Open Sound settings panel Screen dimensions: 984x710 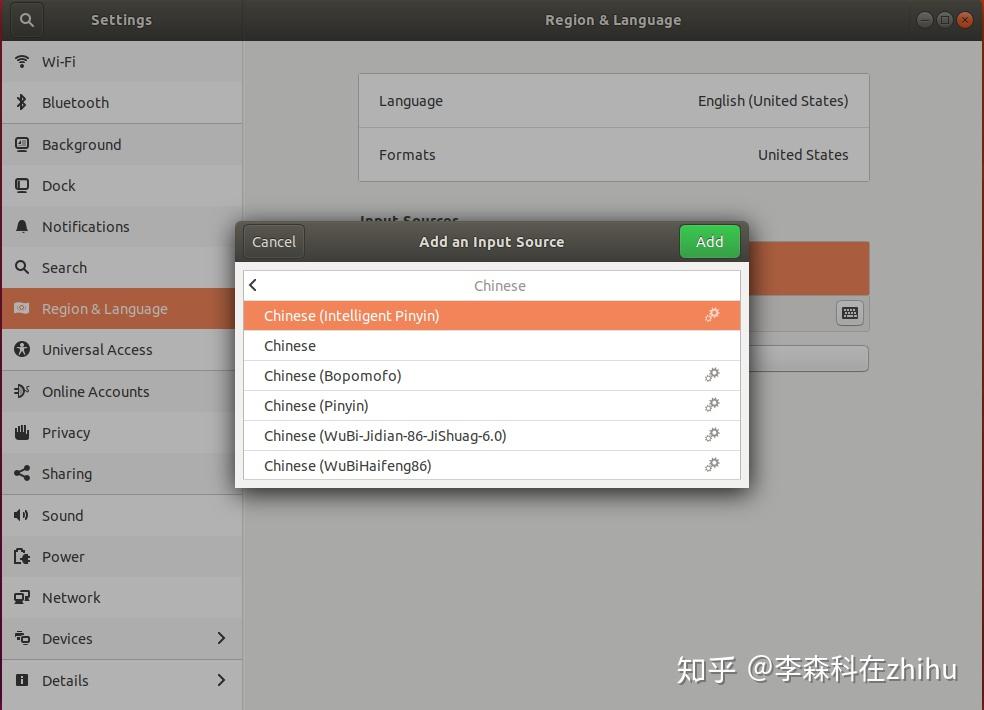click(122, 515)
